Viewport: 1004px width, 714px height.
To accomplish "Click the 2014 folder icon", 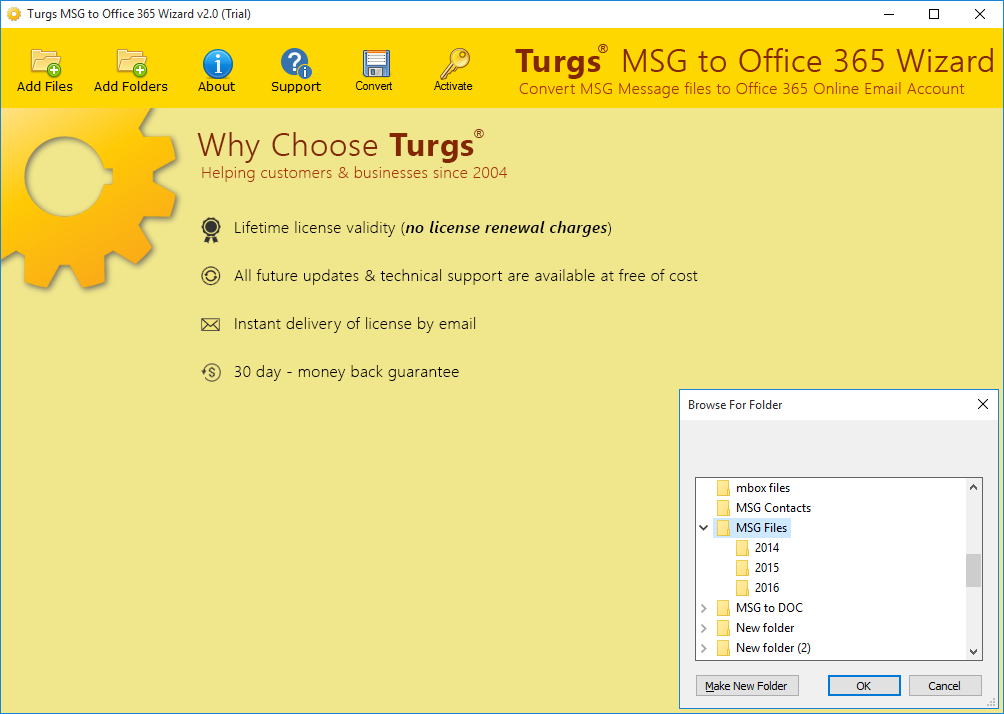I will point(742,548).
